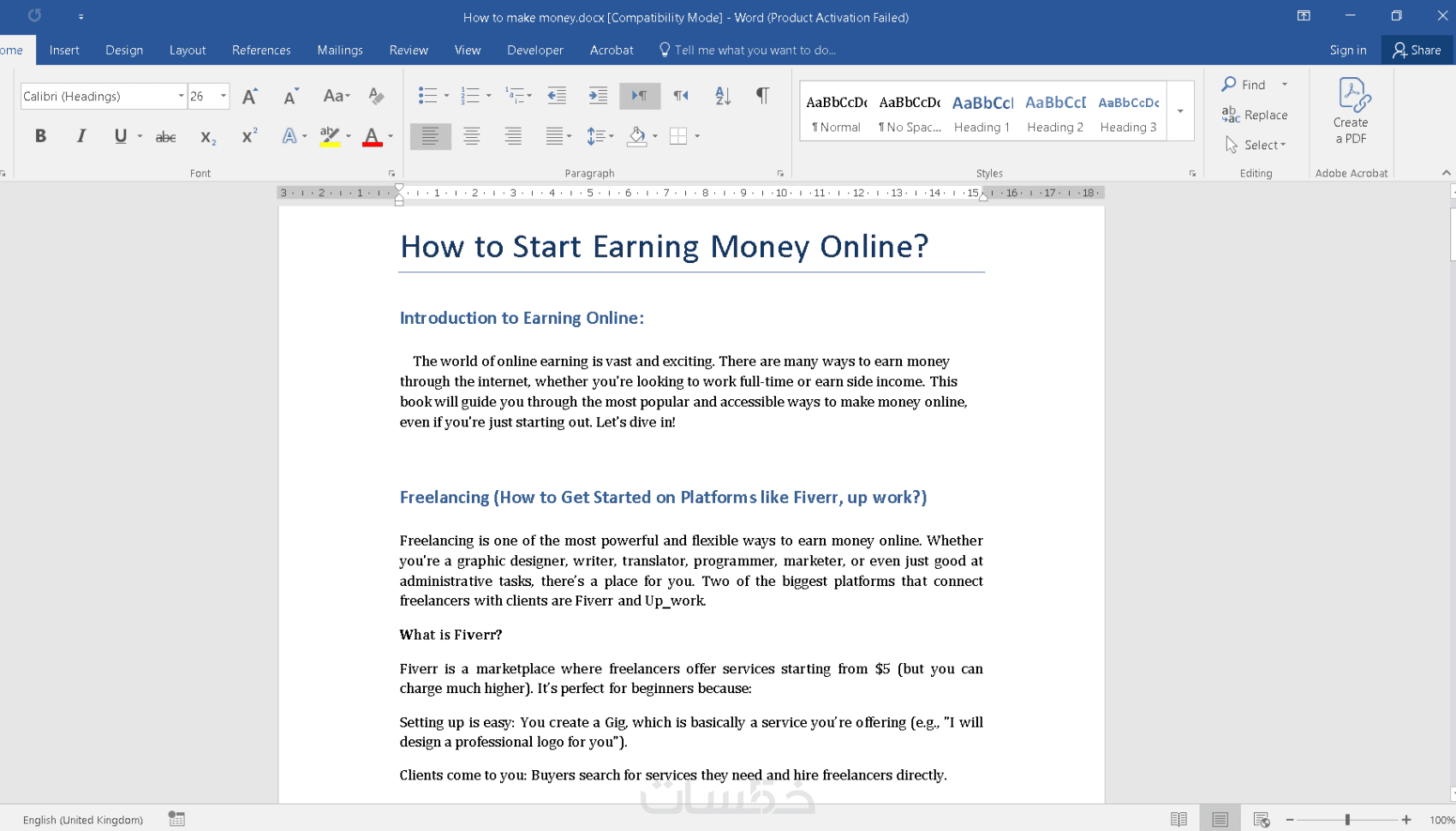Go to the References tab
The image size is (1456, 831).
click(x=261, y=50)
